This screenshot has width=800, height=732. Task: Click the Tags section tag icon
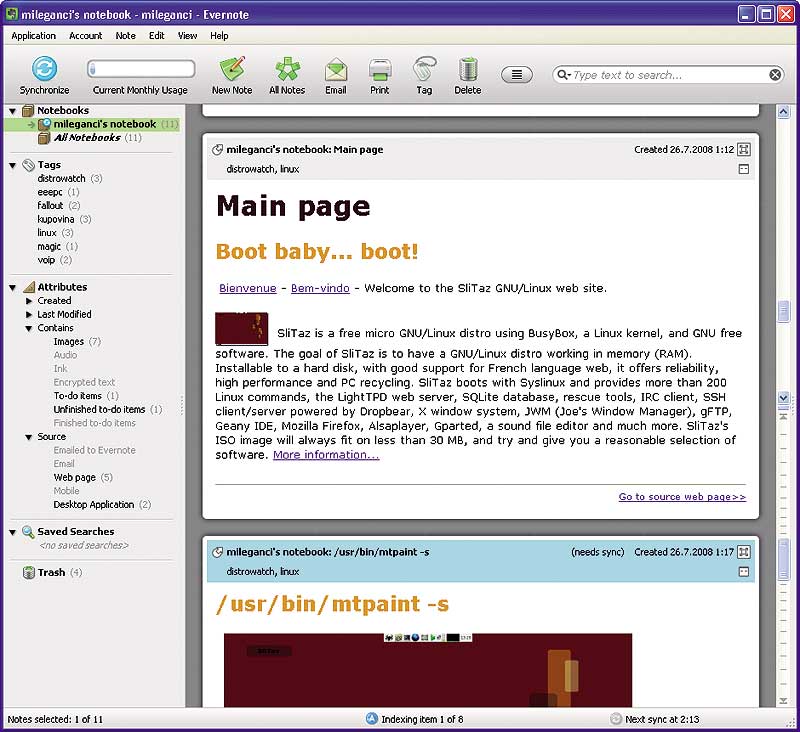pos(29,165)
